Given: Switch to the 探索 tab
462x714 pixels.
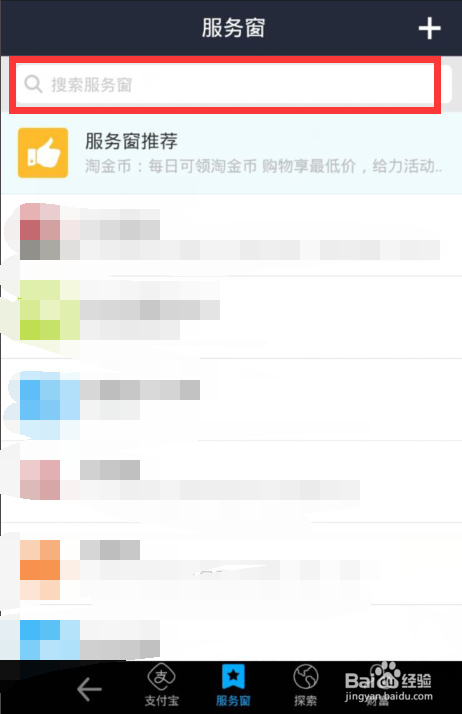Looking at the screenshot, I should pyautogui.click(x=305, y=685).
